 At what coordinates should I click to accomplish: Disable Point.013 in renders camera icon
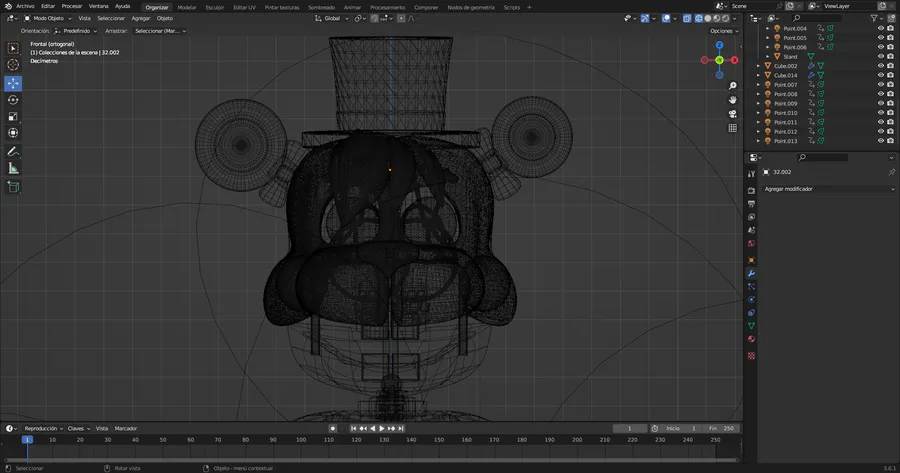890,141
